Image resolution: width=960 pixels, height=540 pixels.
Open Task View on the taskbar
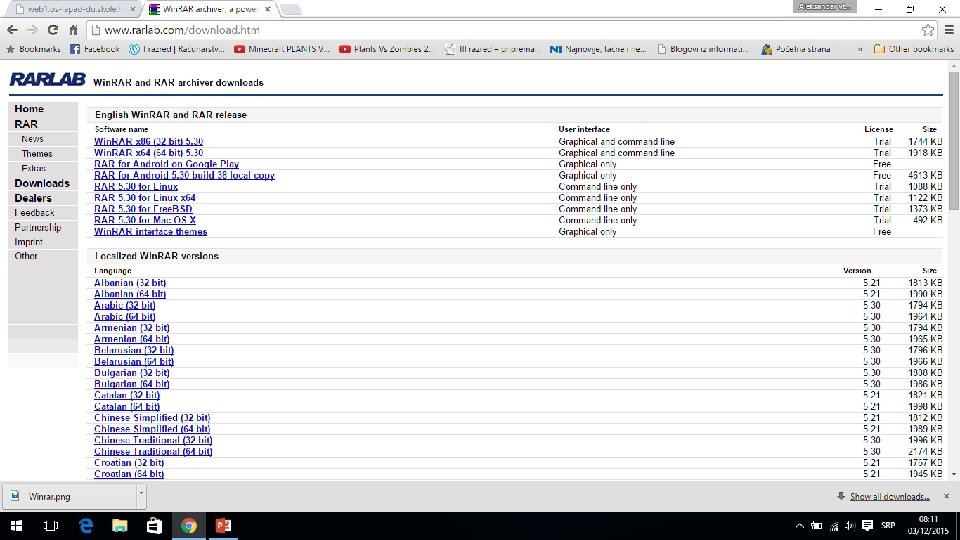click(x=51, y=526)
